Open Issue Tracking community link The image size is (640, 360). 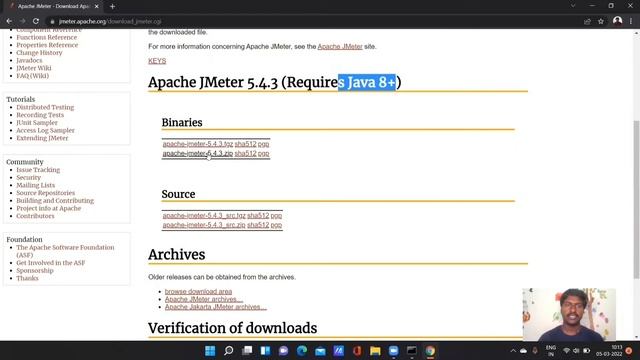(38, 170)
